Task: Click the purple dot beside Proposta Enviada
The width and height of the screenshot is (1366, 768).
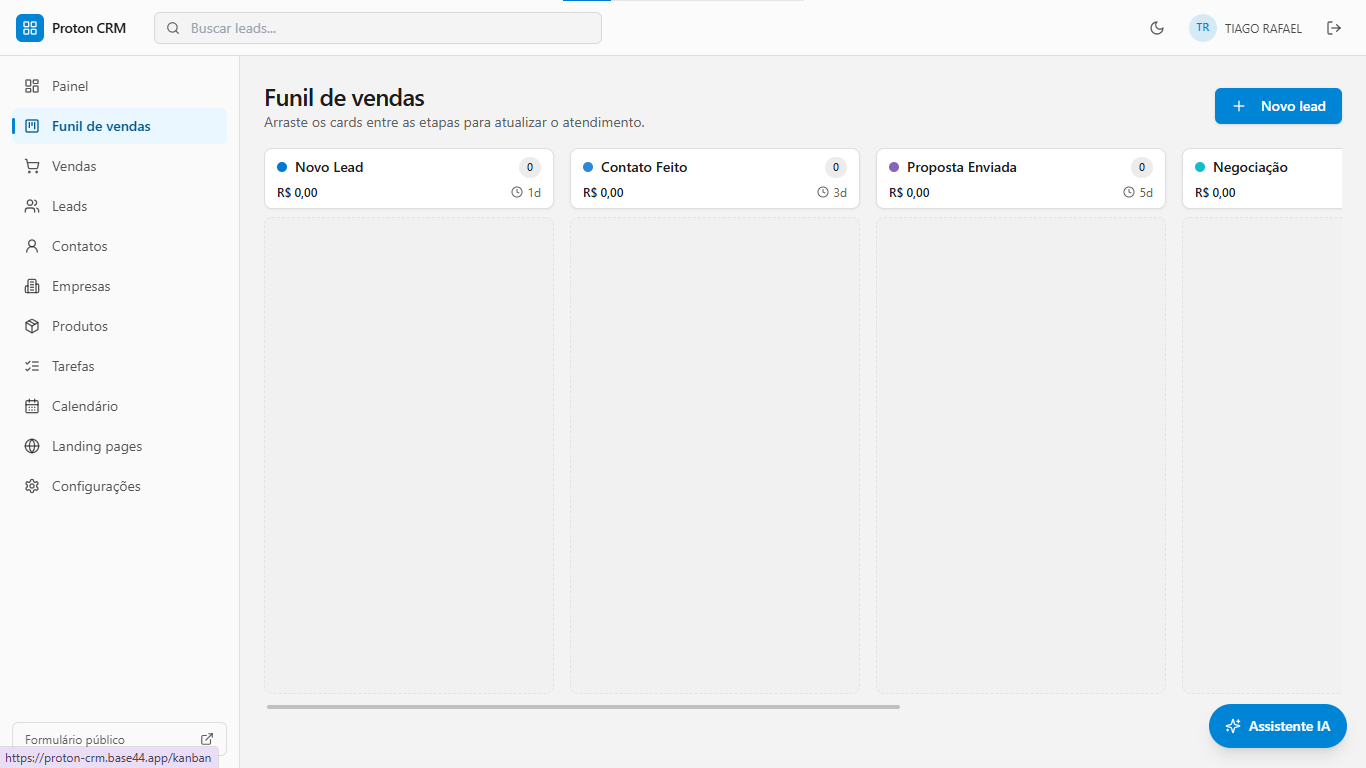Action: [x=894, y=167]
